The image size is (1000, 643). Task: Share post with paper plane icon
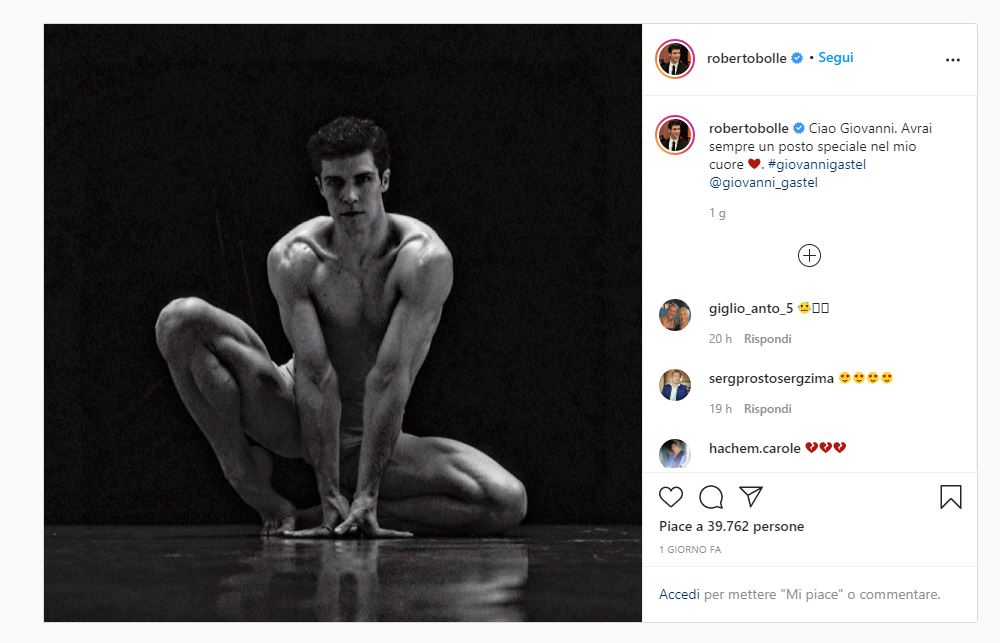(x=751, y=496)
